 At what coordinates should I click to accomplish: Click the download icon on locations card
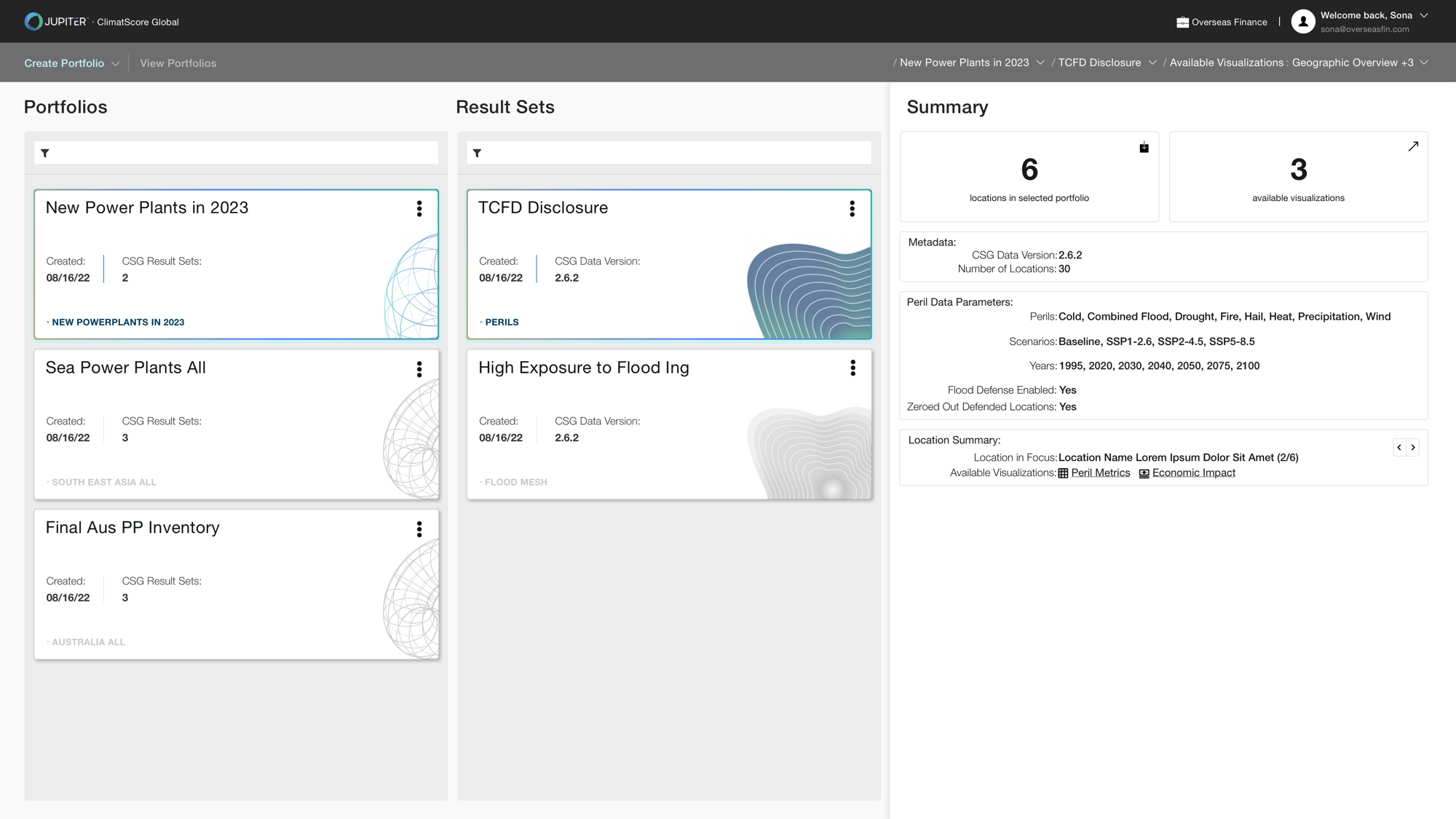coord(1144,147)
